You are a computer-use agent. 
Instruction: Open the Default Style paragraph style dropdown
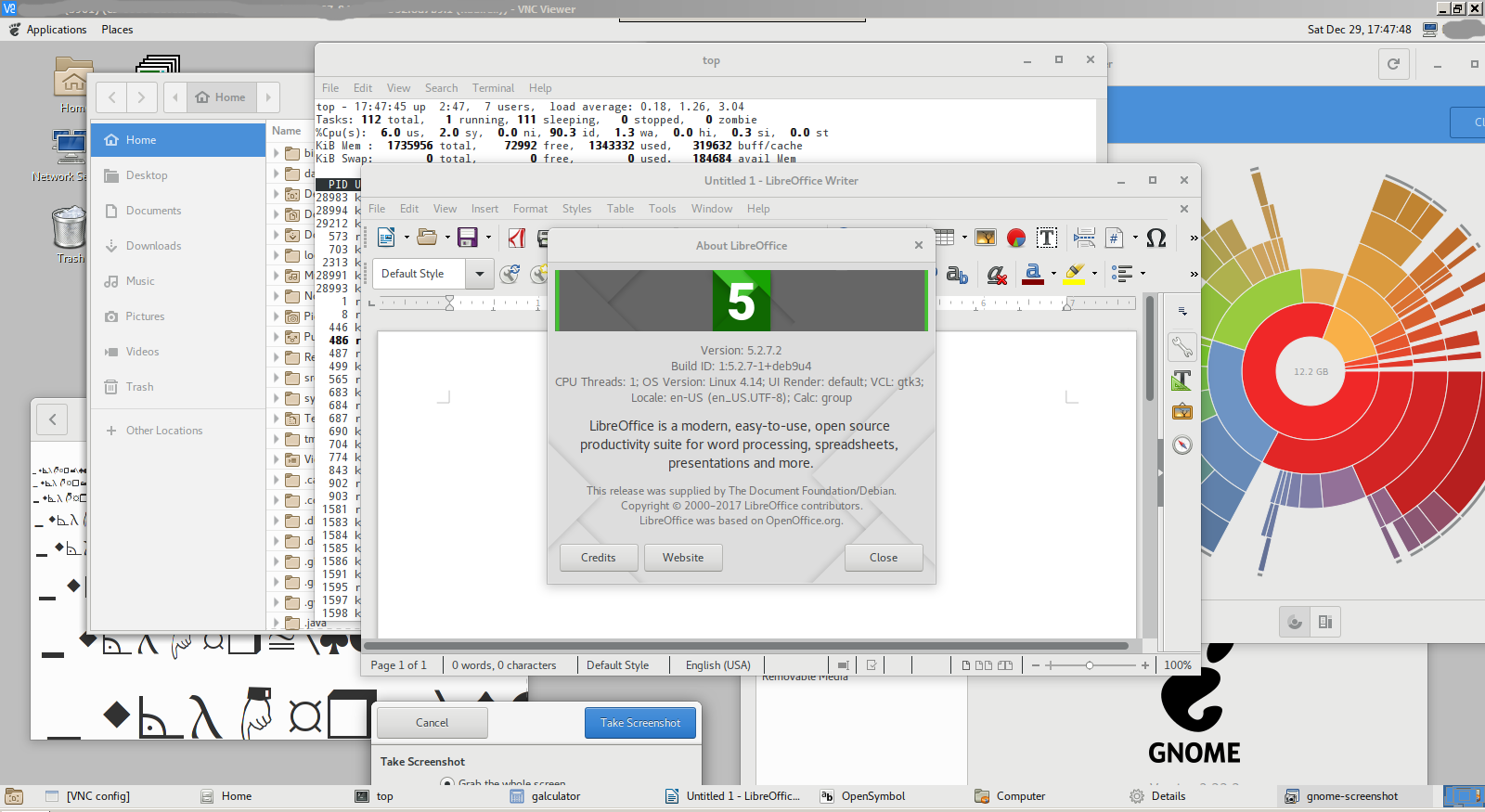(479, 274)
